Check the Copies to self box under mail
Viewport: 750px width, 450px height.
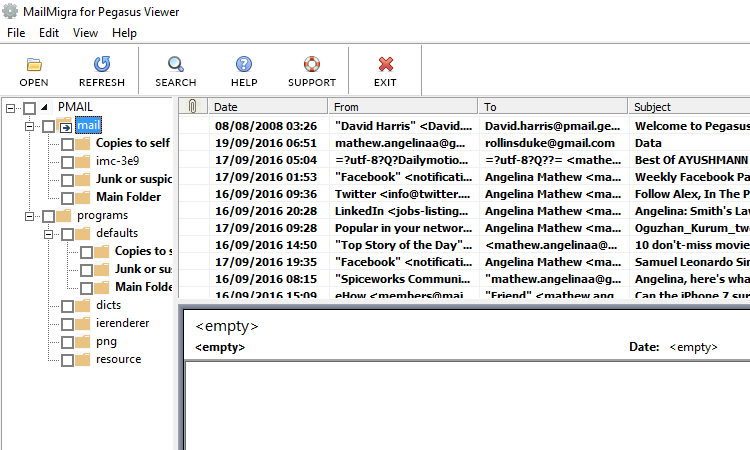67,144
